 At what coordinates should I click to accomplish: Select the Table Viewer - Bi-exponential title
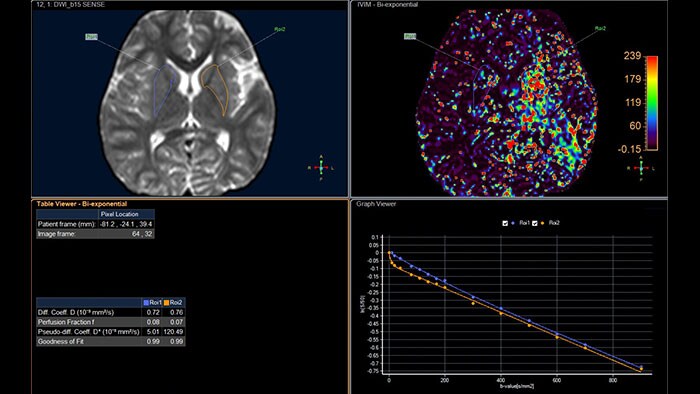click(82, 204)
